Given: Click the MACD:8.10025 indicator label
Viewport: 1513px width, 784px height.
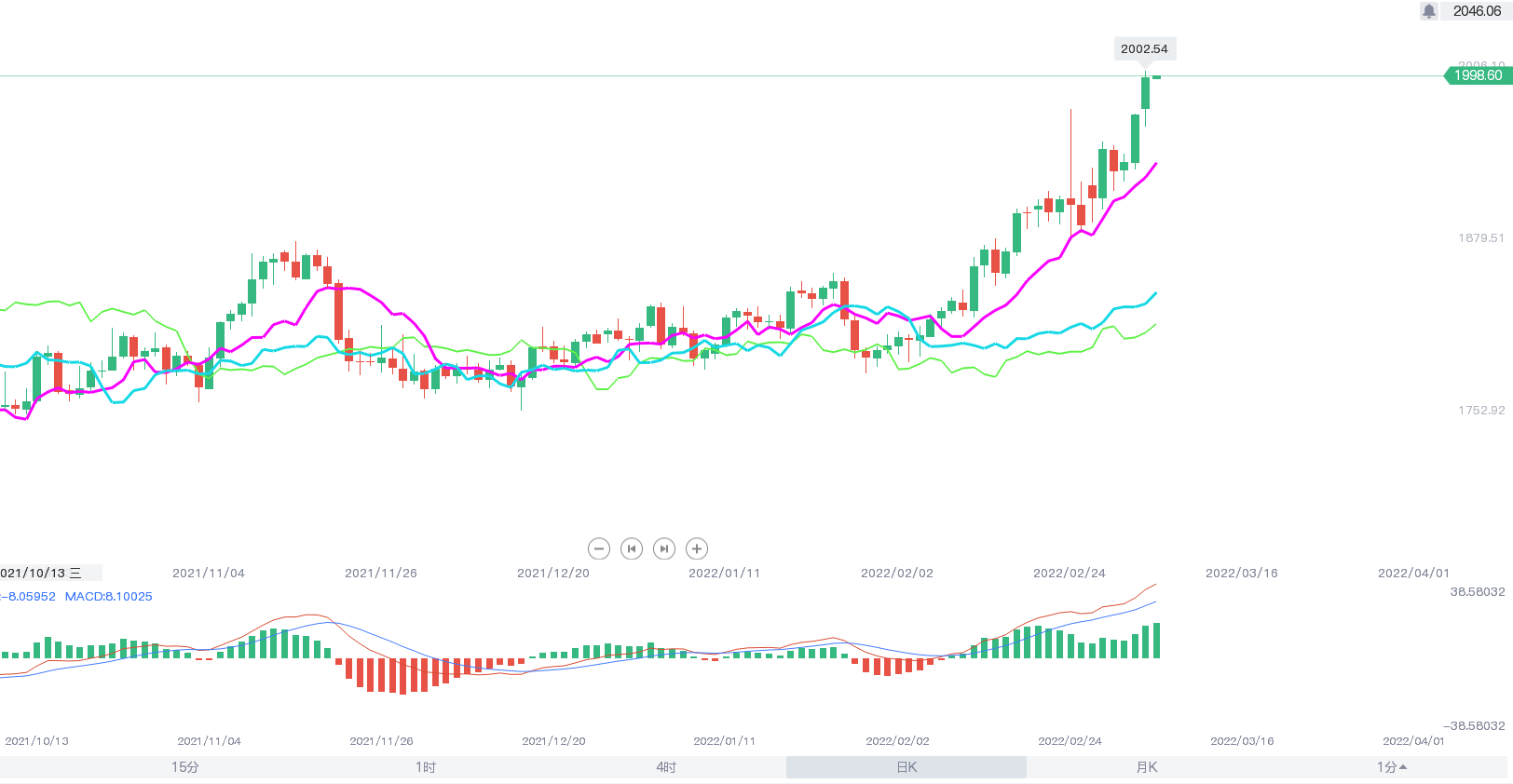Looking at the screenshot, I should coord(108,597).
